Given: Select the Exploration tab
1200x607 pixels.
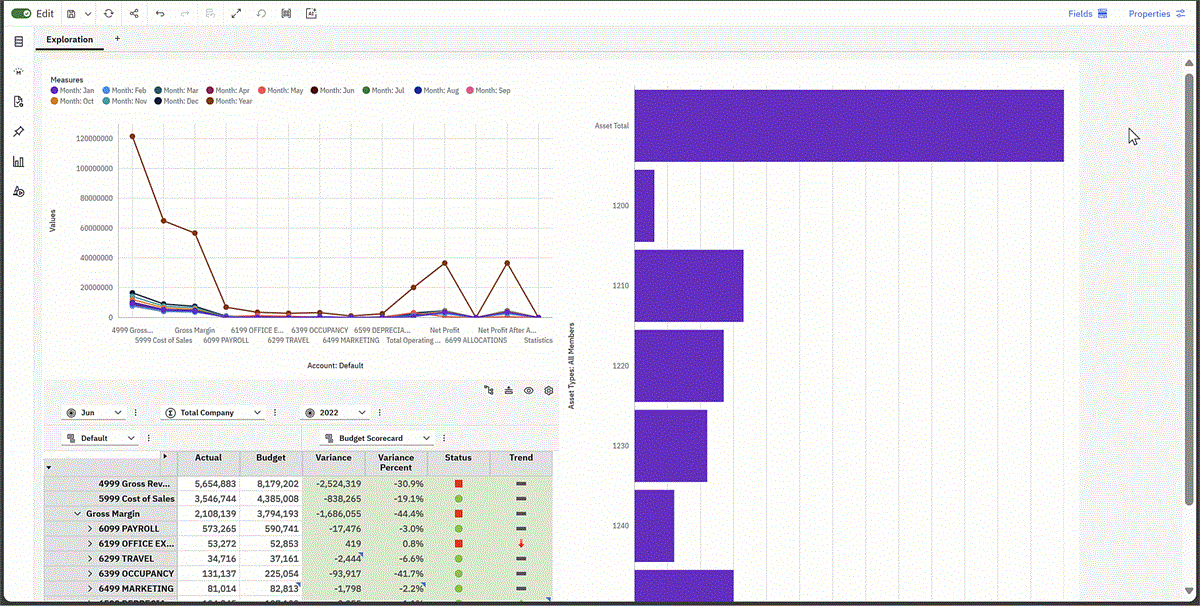Looking at the screenshot, I should coord(68,40).
